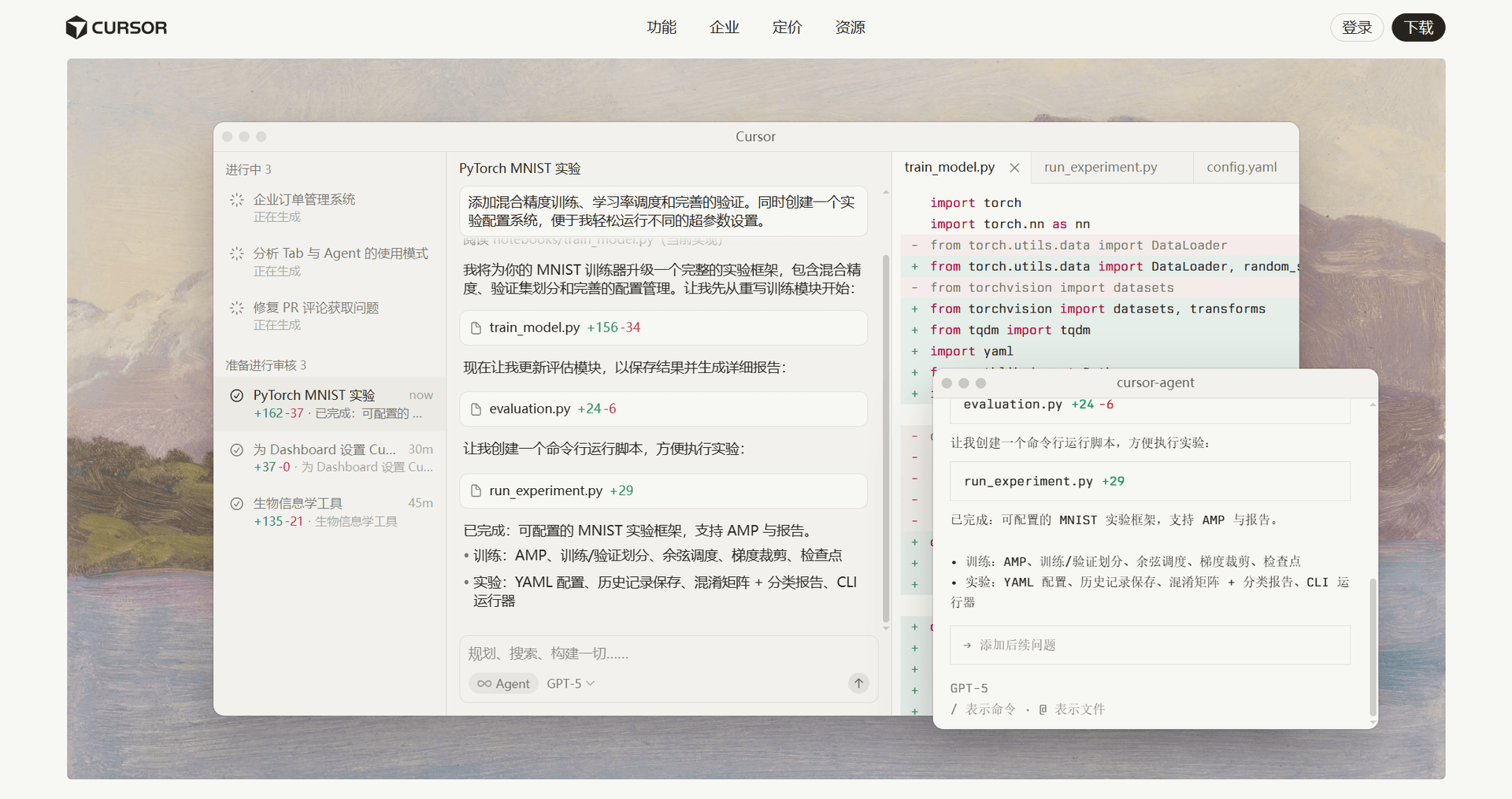
Task: Switch to the config.yaml tab
Action: point(1242,167)
